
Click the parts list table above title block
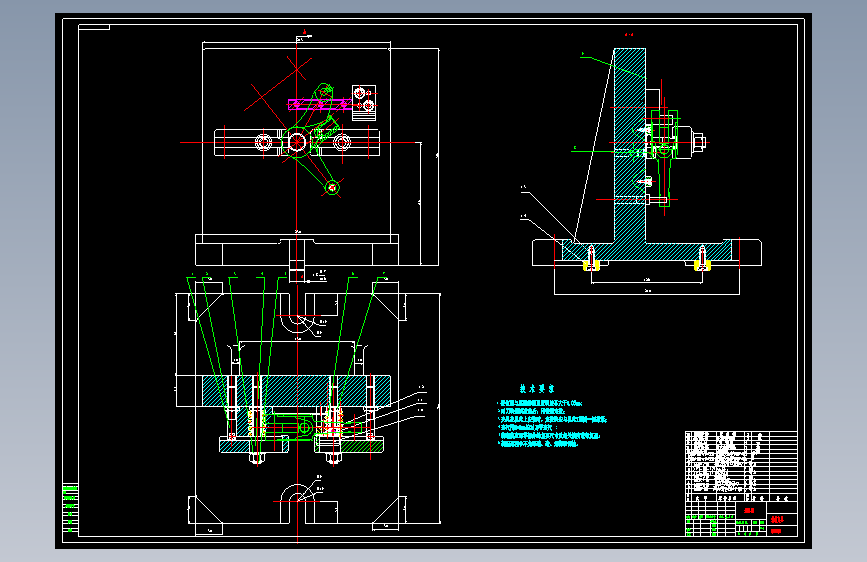[741, 466]
